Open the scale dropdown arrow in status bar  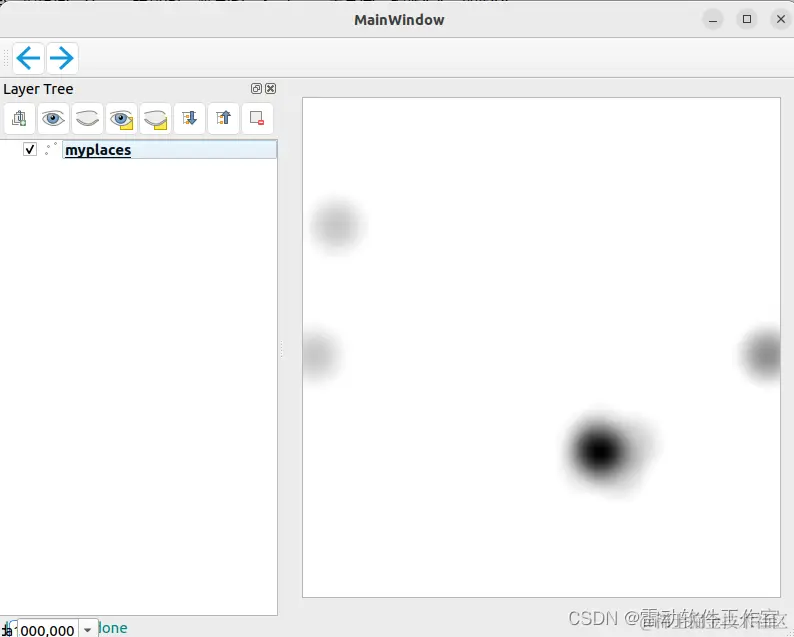(88, 630)
